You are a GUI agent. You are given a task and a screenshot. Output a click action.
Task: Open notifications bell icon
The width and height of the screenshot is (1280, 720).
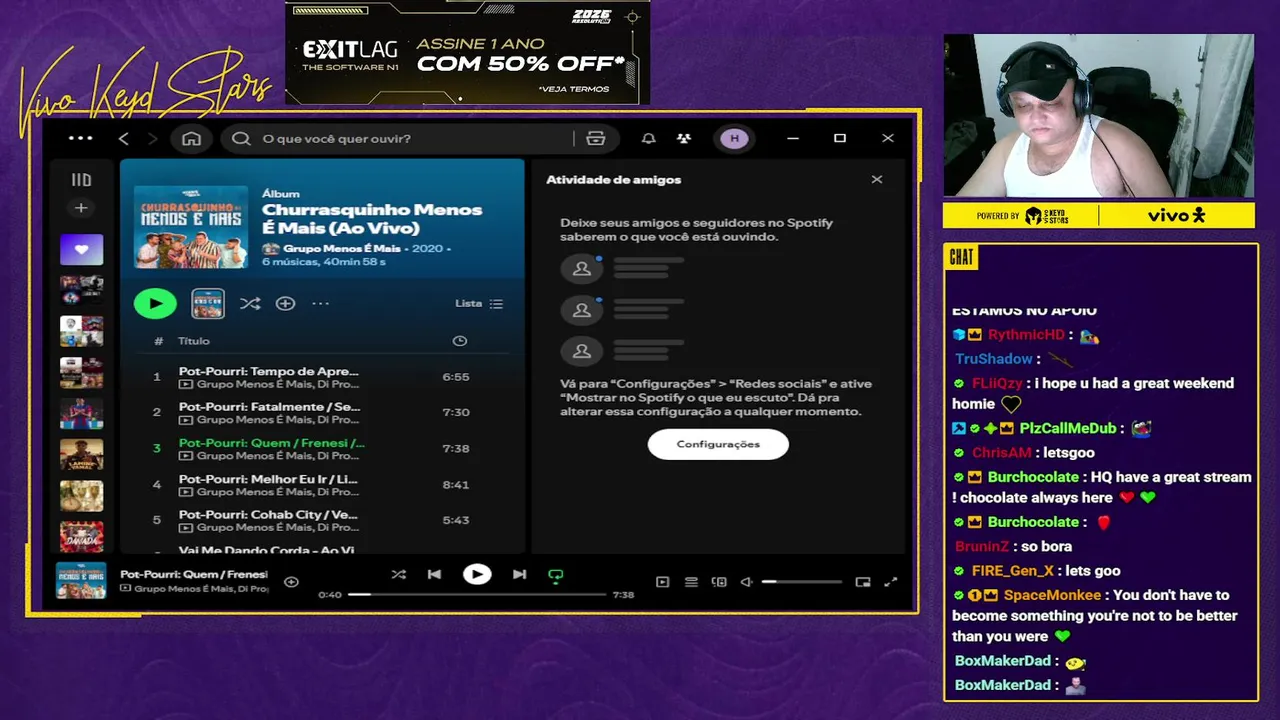tap(648, 138)
